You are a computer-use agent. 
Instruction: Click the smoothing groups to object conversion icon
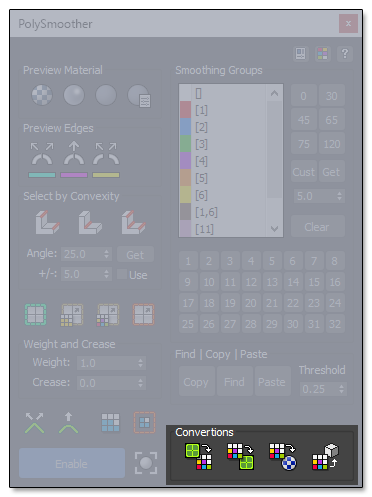325,456
